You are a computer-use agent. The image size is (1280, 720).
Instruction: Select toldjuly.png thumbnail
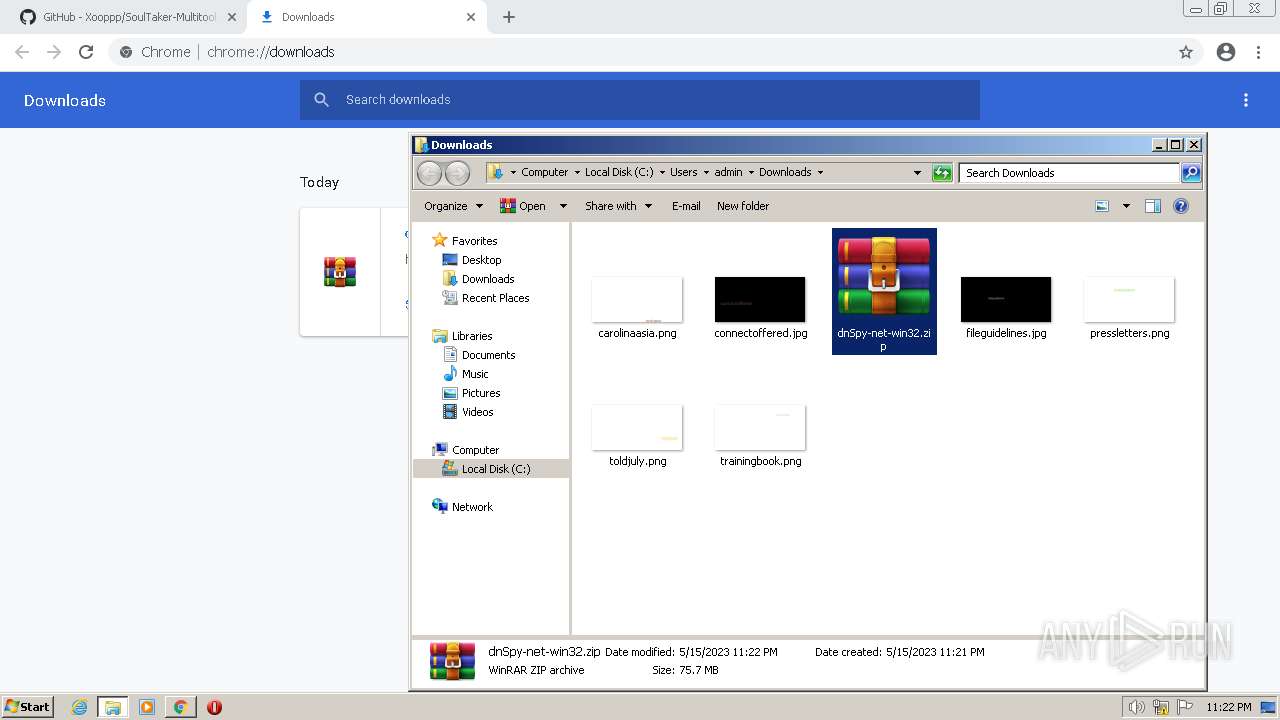pyautogui.click(x=637, y=428)
